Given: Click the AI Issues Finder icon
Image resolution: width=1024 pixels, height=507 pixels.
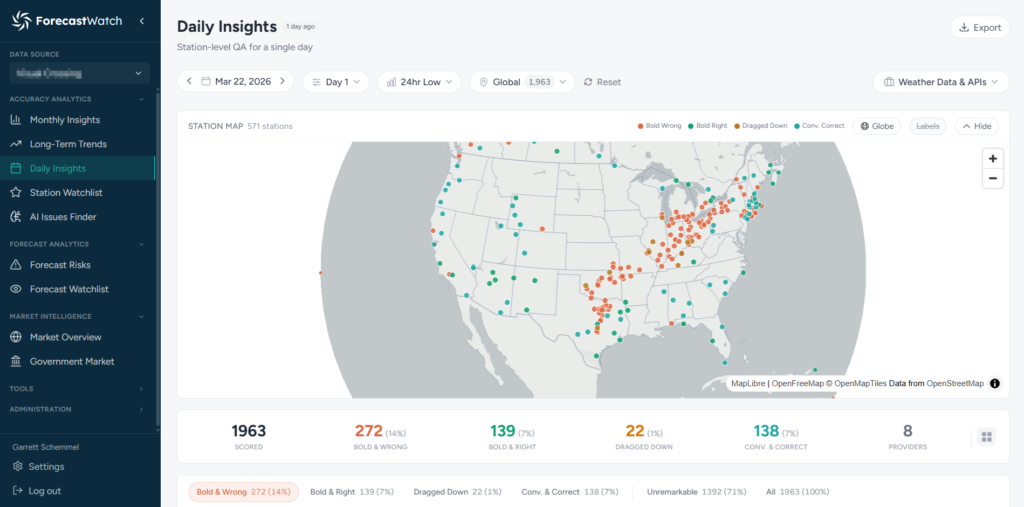Looking at the screenshot, I should [x=16, y=217].
